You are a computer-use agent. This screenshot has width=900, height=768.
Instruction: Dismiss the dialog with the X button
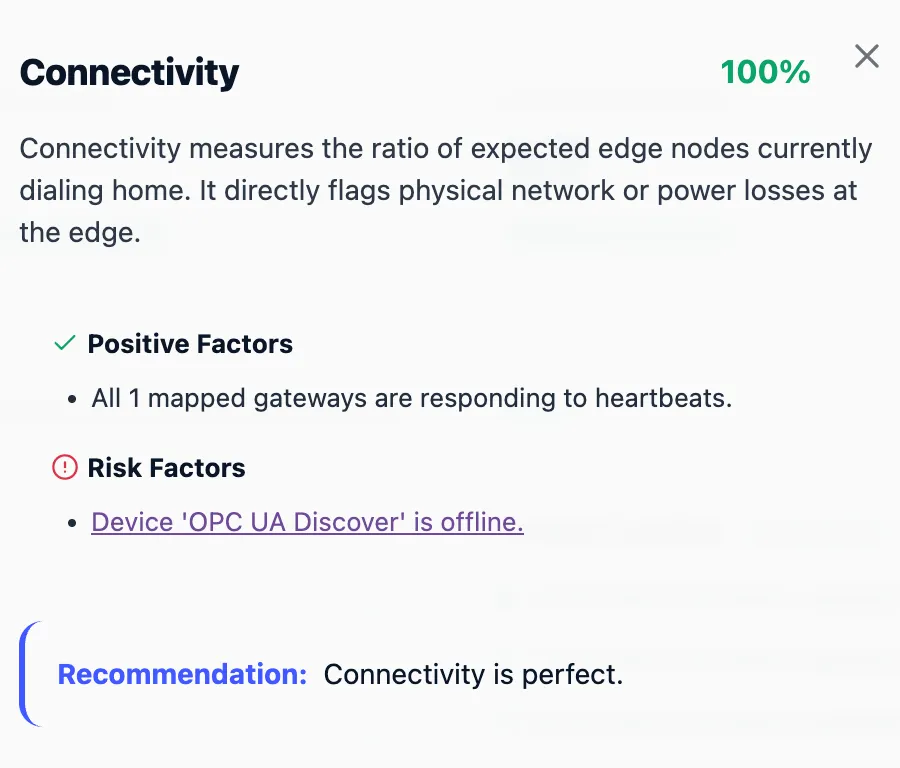point(866,56)
